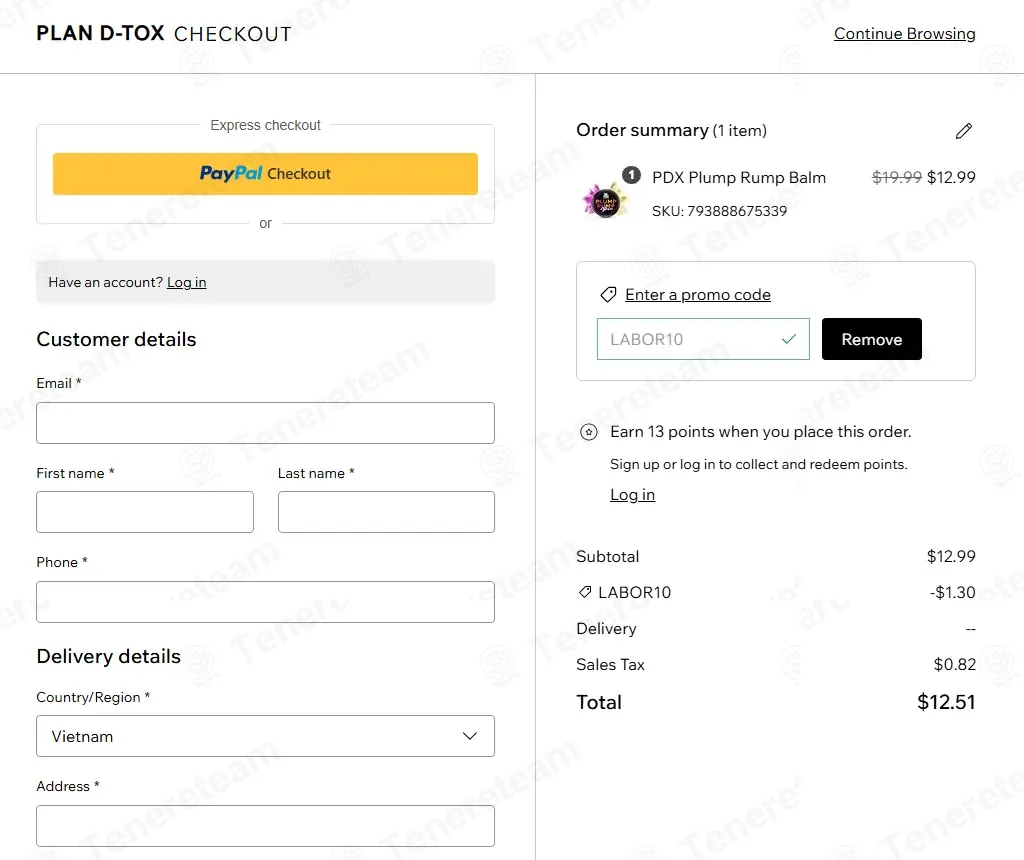Viewport: 1024px width, 860px height.
Task: Click the Express checkout label
Action: pos(265,125)
